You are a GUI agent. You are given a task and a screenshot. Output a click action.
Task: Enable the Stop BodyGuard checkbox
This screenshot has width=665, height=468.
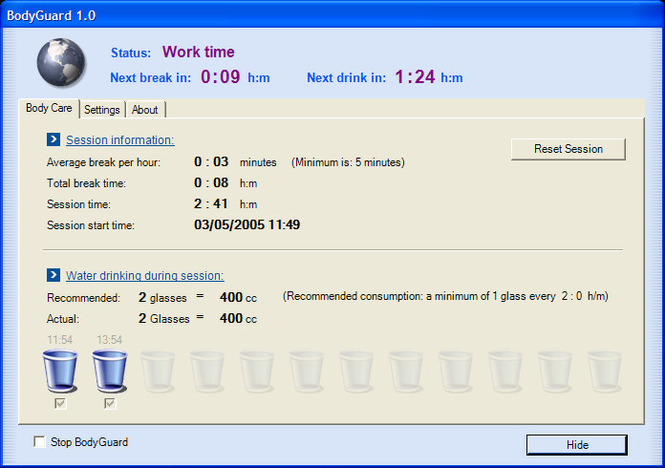click(39, 442)
